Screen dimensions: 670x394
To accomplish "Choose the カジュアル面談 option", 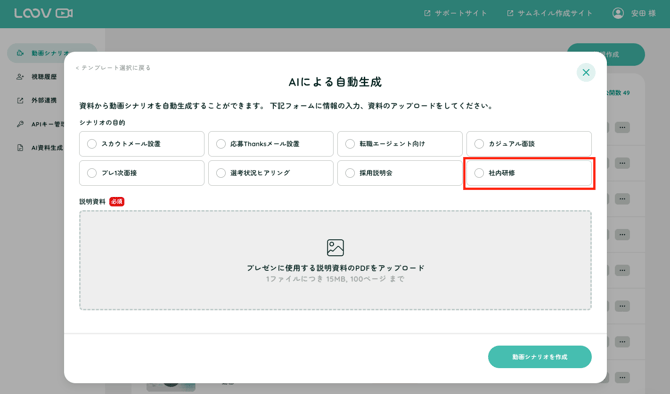I will [x=529, y=144].
